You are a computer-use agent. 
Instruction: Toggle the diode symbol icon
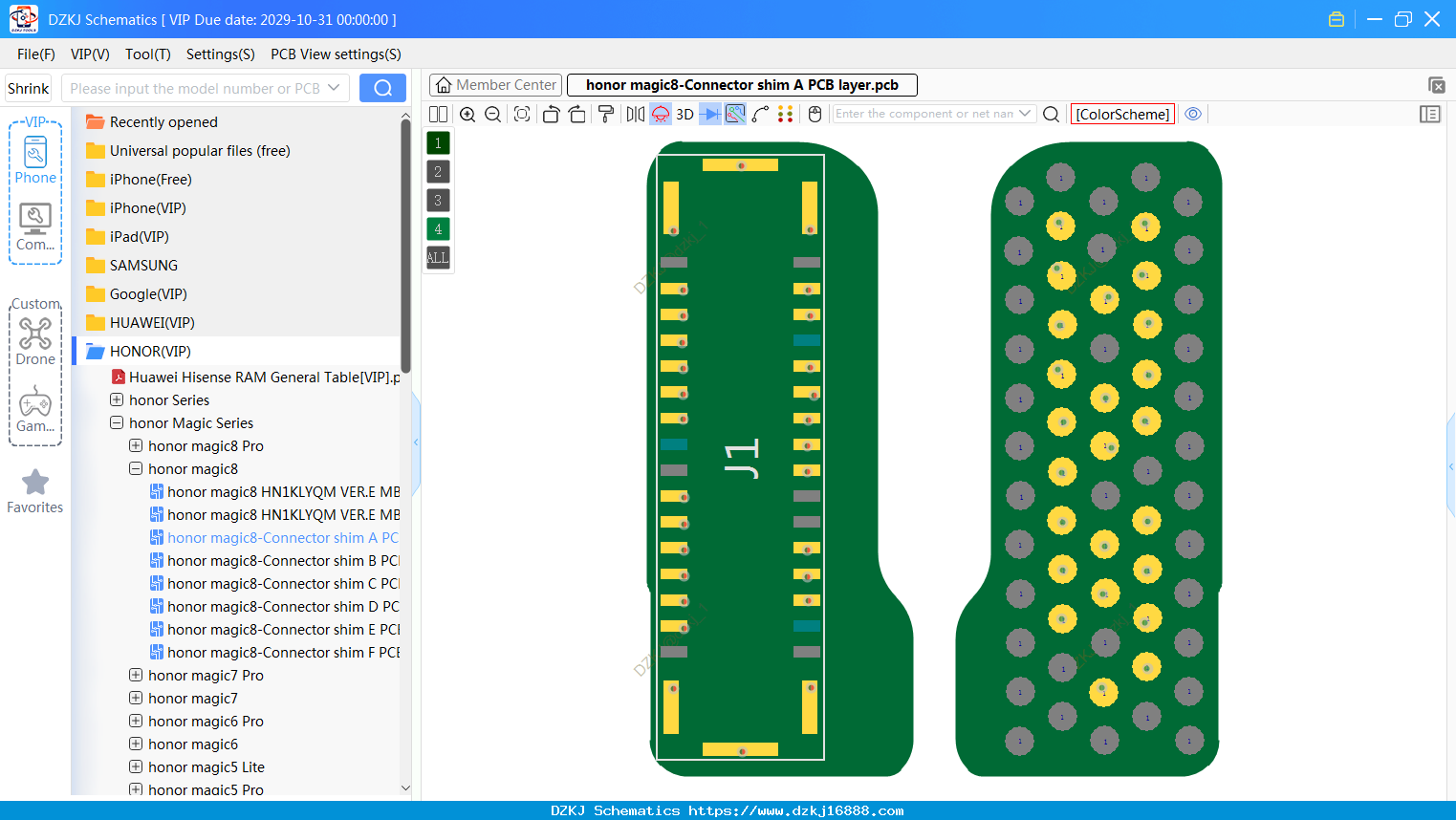click(710, 114)
